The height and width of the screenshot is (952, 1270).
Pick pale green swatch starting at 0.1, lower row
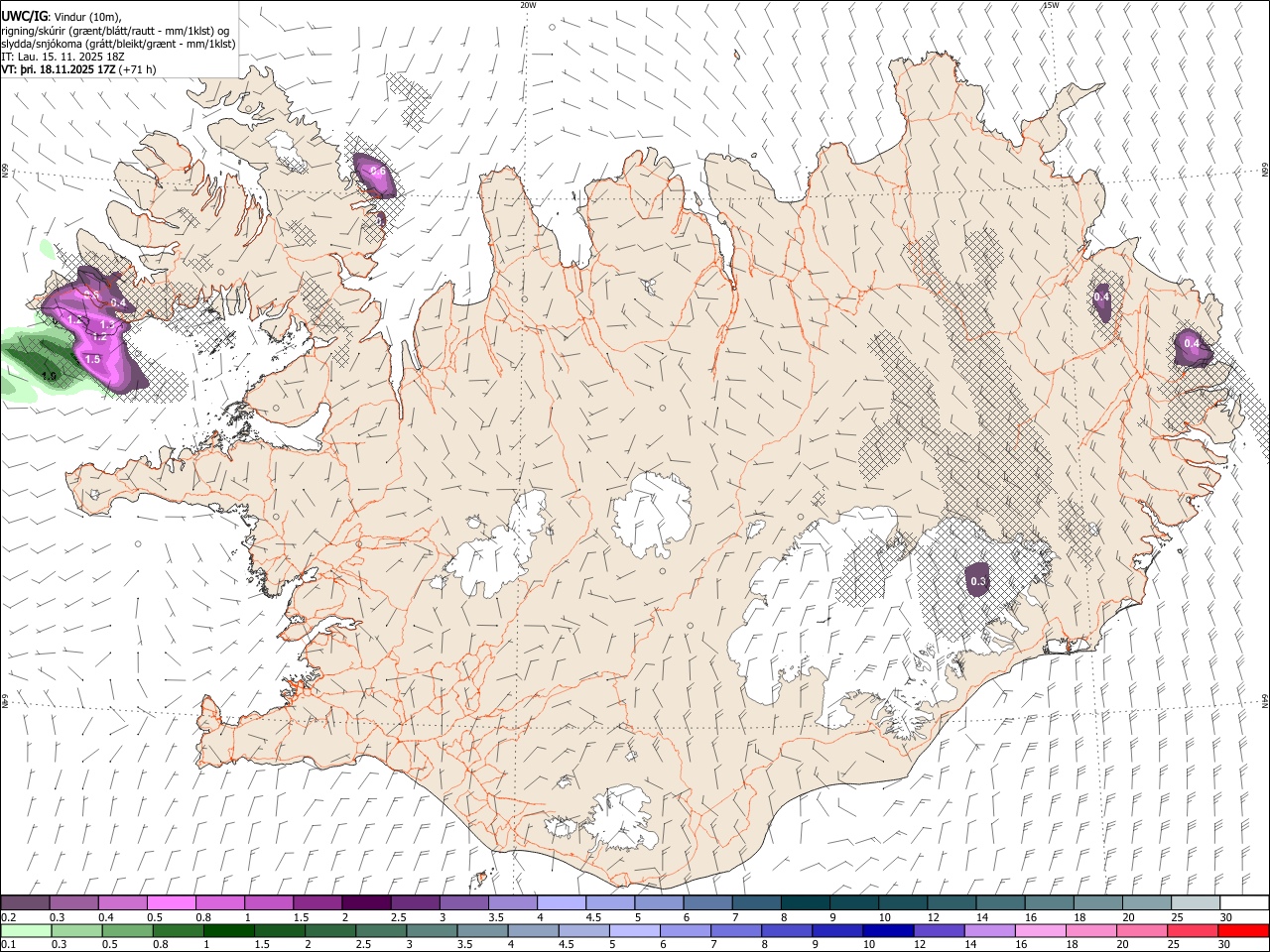25,930
